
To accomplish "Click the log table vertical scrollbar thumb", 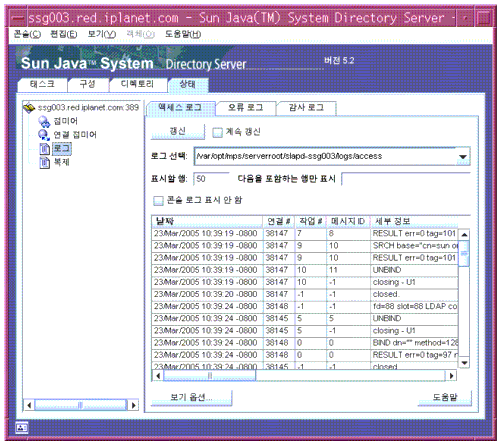I will pyautogui.click(x=464, y=253).
